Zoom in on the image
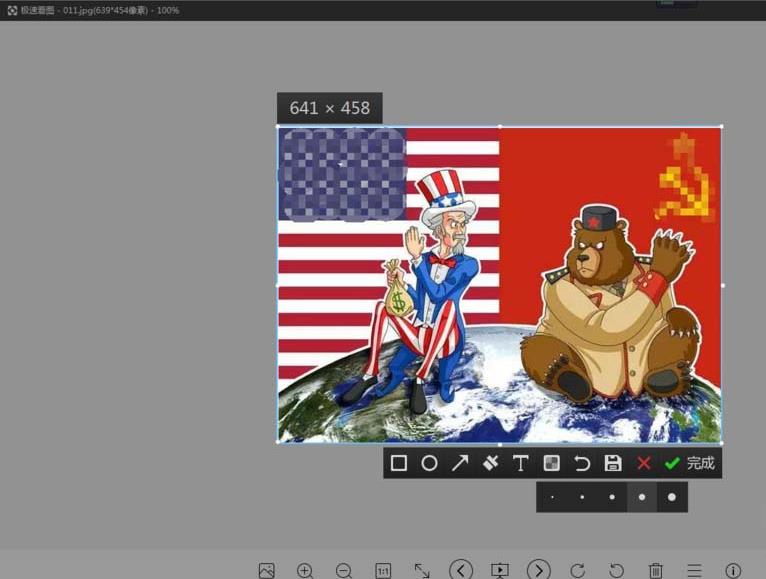Screen dimensions: 766x579 pyautogui.click(x=305, y=571)
